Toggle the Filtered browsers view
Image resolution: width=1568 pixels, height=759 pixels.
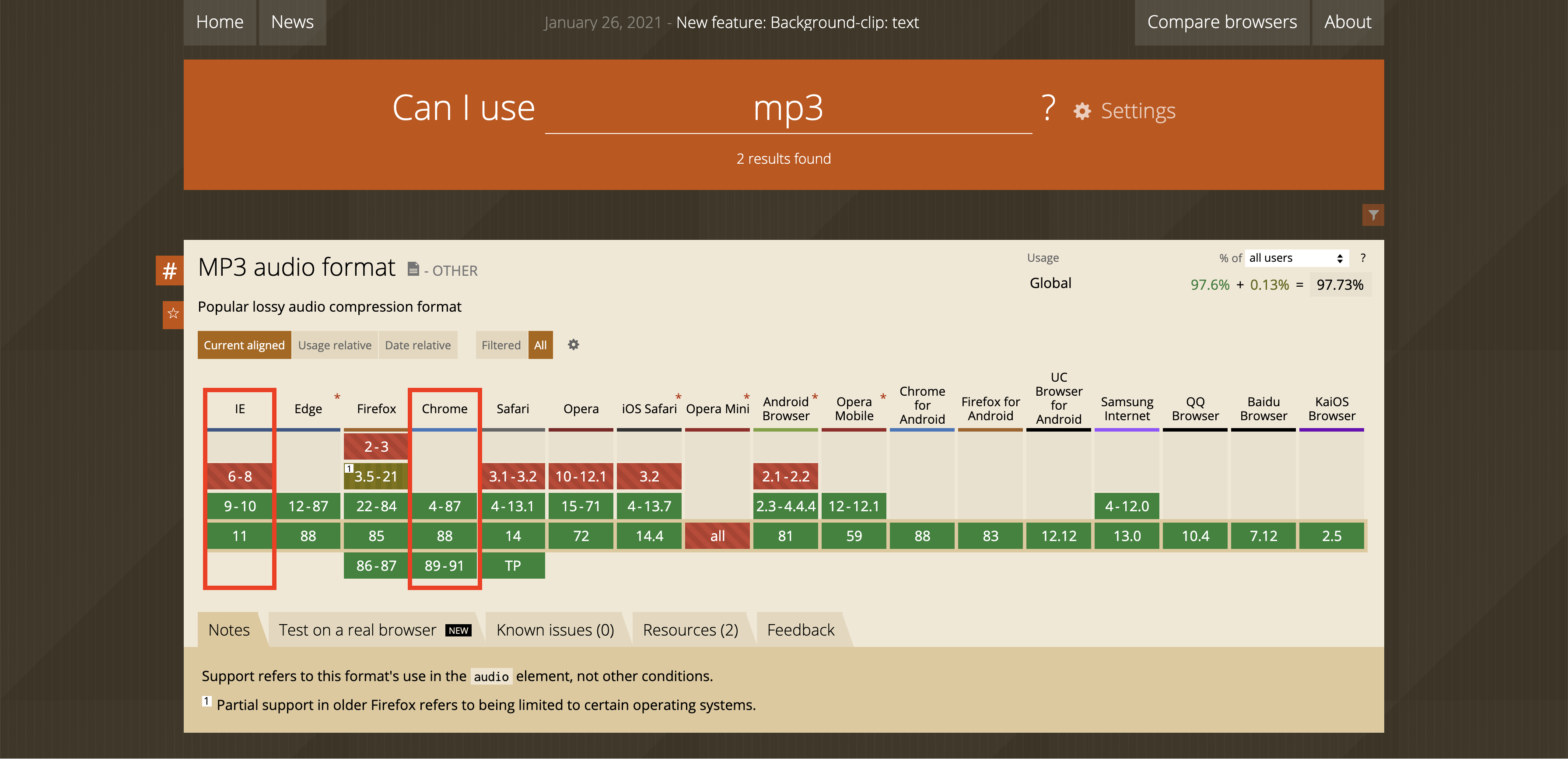click(x=500, y=345)
